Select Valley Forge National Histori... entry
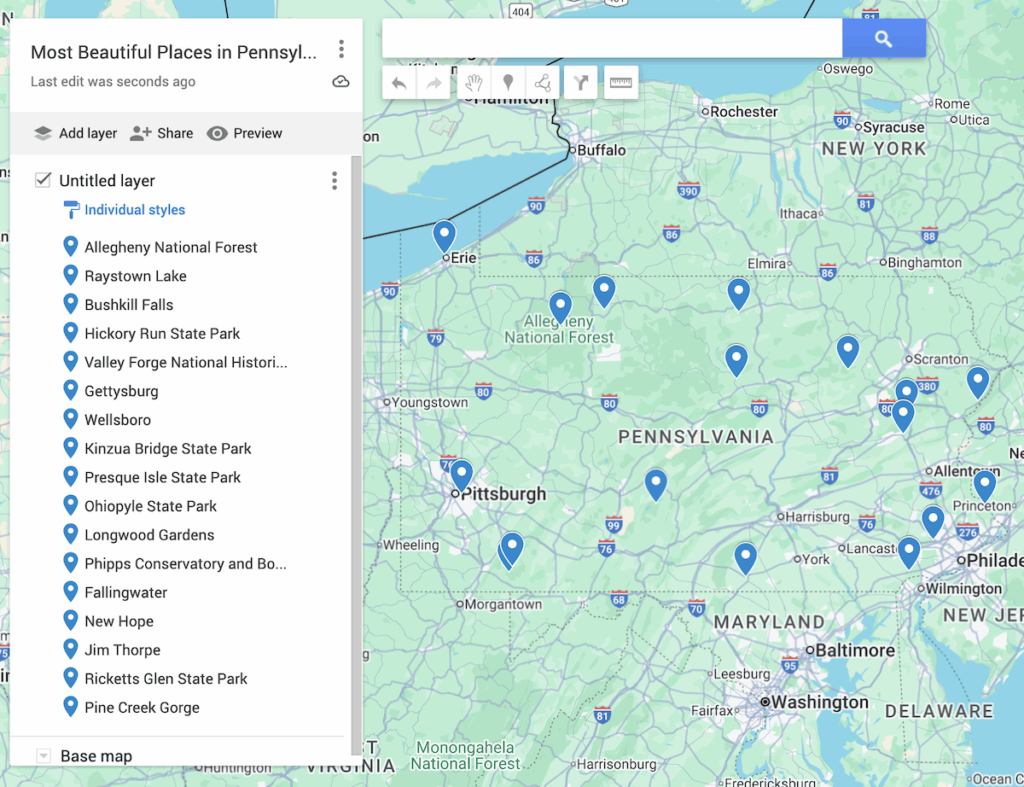1024x787 pixels. pyautogui.click(x=185, y=362)
